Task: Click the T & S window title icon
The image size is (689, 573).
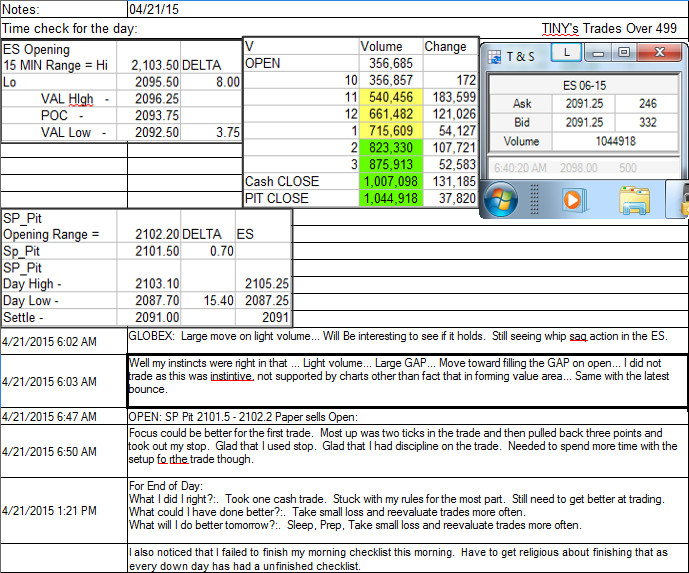Action: click(494, 56)
